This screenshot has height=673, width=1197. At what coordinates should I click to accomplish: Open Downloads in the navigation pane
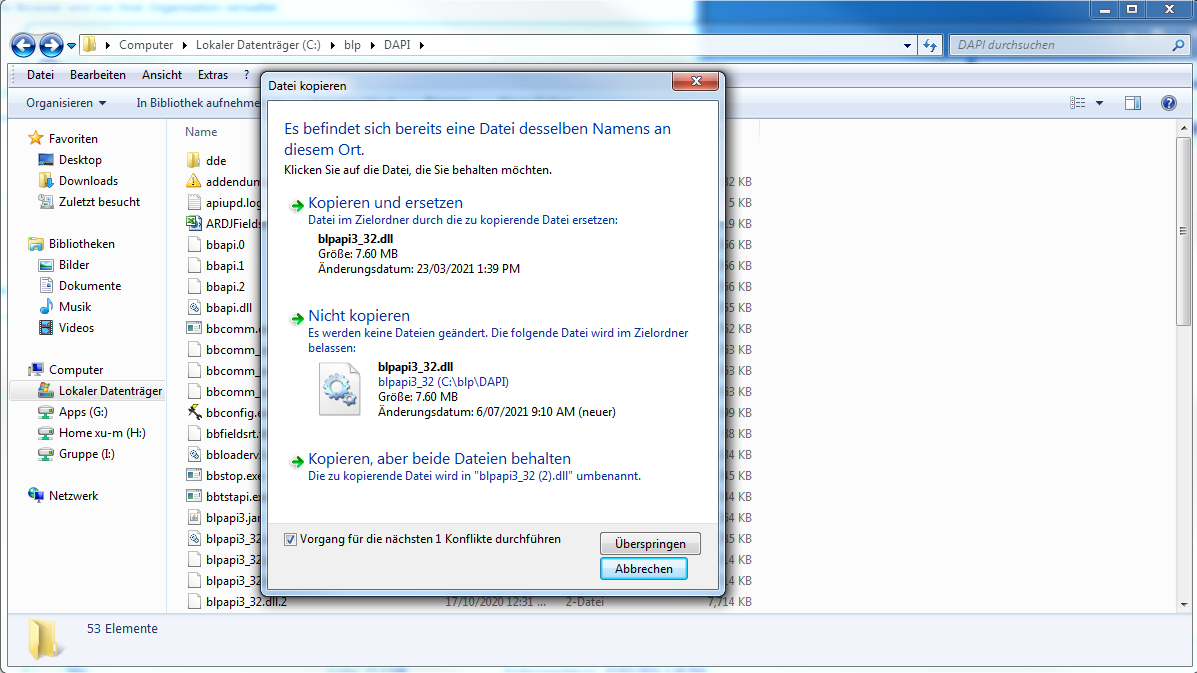click(x=78, y=181)
